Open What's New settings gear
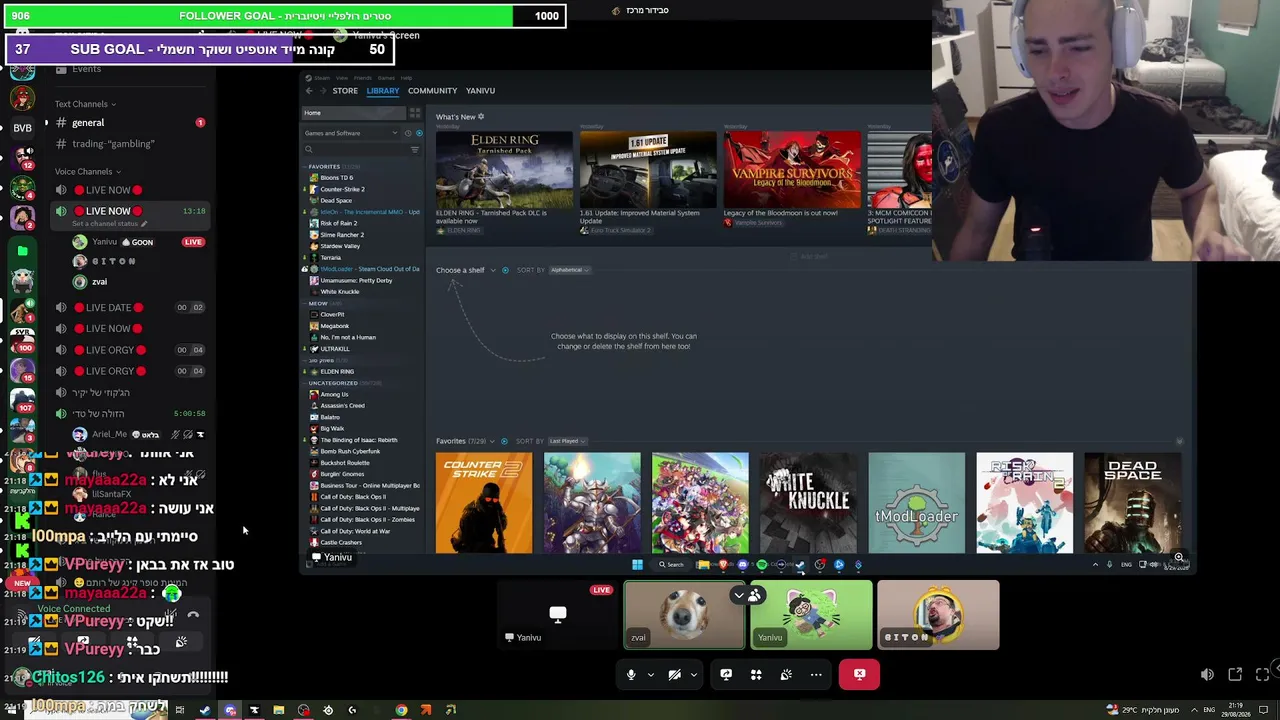 point(481,117)
